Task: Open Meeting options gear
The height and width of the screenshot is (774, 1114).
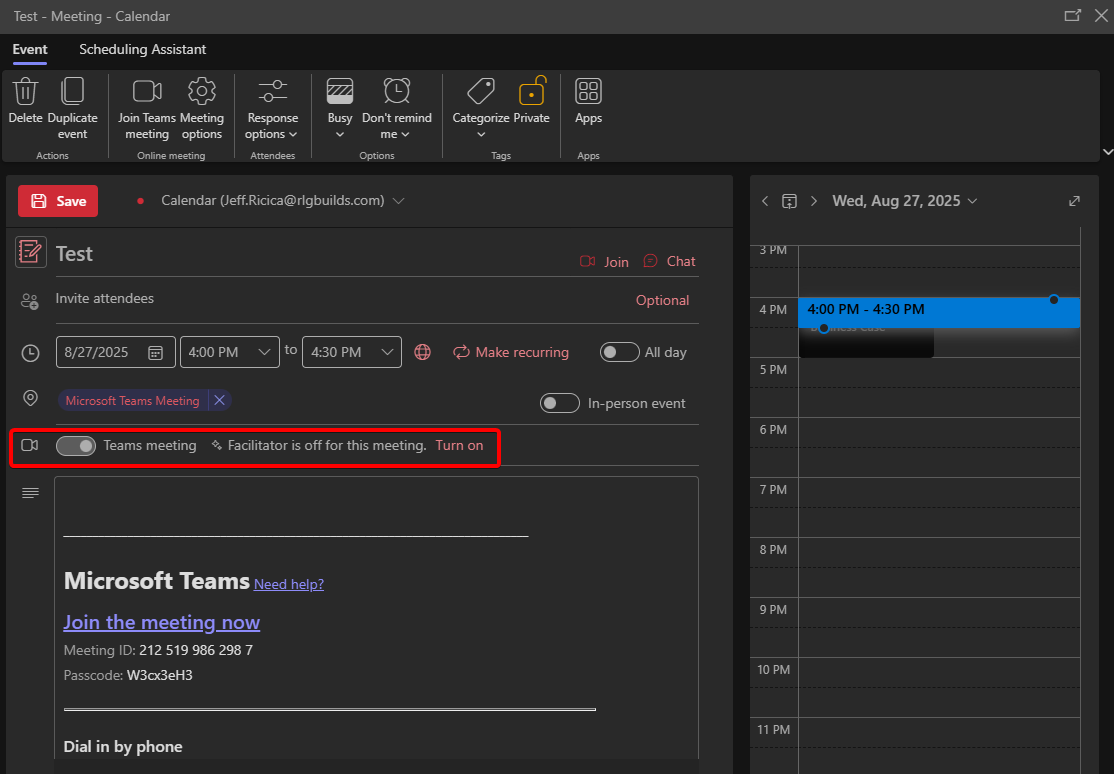Action: [x=202, y=109]
